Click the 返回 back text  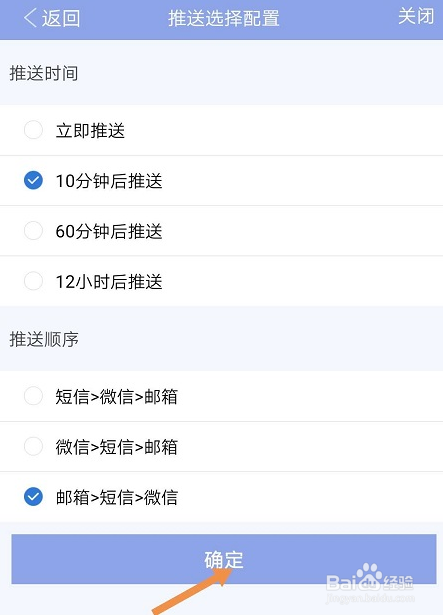tap(61, 18)
